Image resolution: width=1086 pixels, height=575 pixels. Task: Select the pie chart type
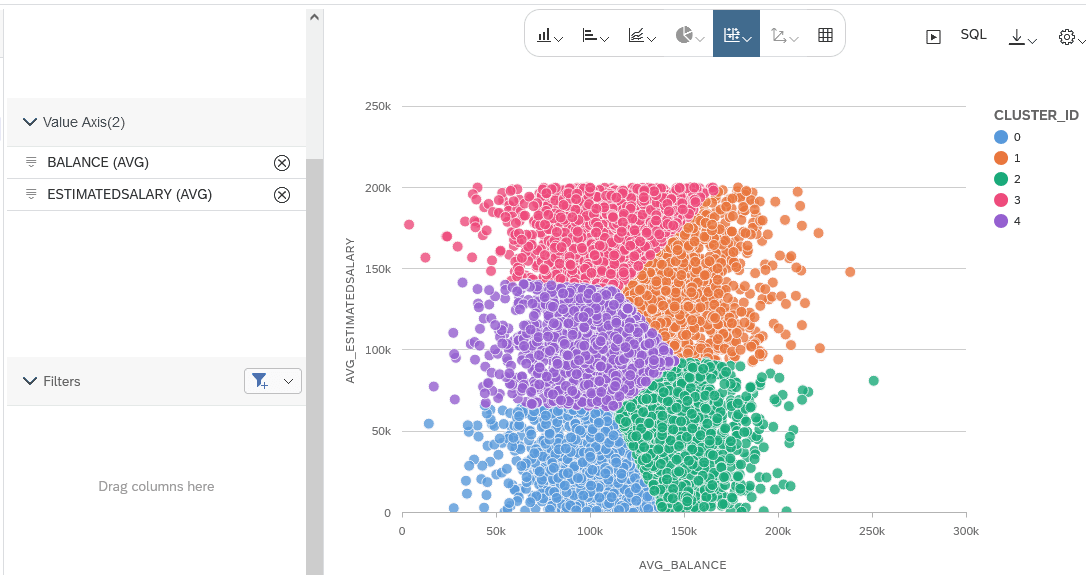tap(684, 35)
